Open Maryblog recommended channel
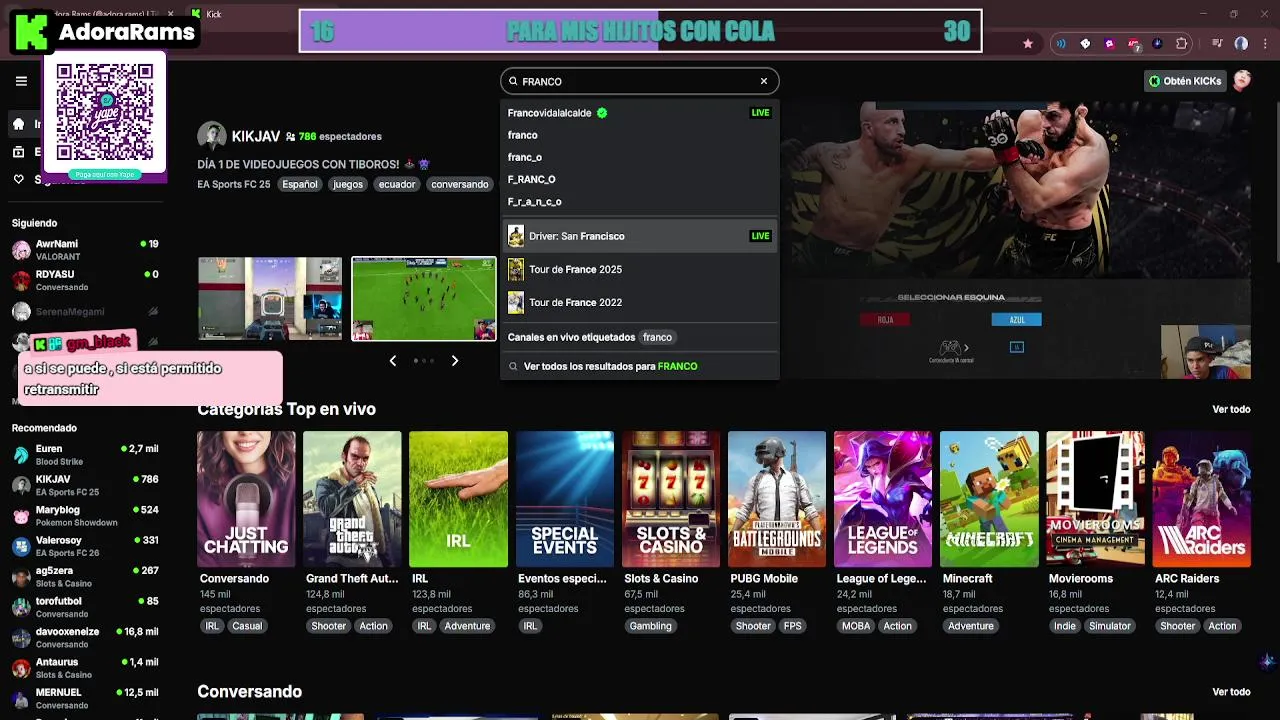Screen dimensions: 1280x720 84,516
